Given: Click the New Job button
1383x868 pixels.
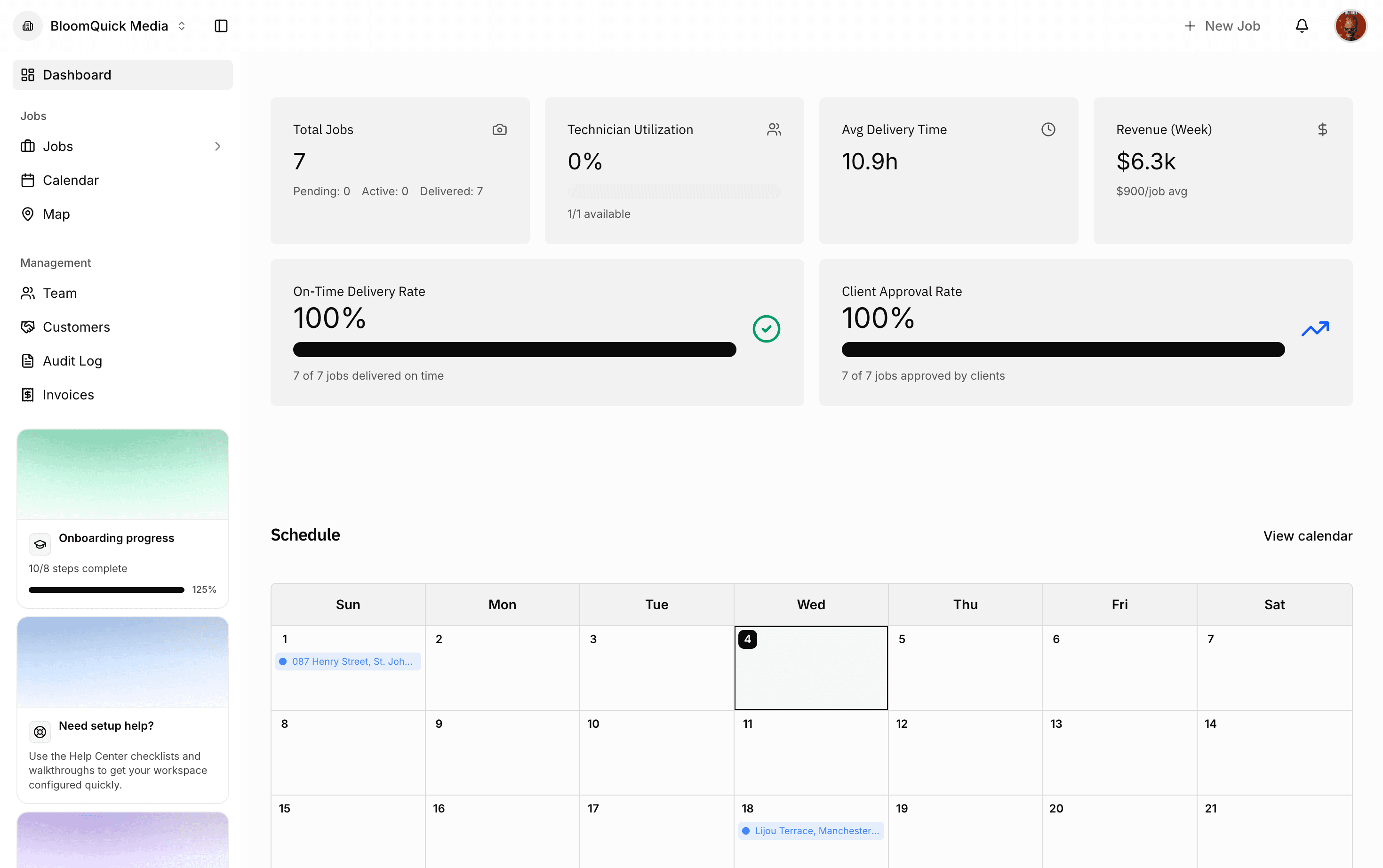Looking at the screenshot, I should pyautogui.click(x=1222, y=25).
